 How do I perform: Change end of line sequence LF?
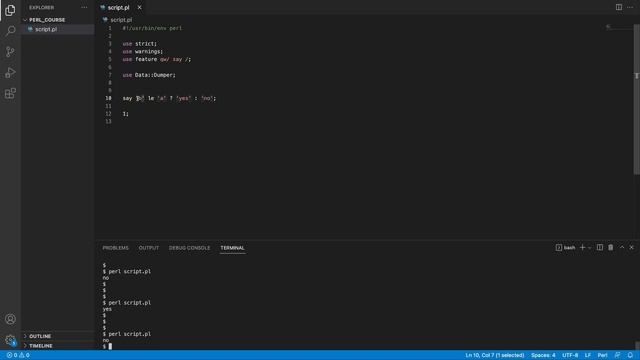coord(588,355)
